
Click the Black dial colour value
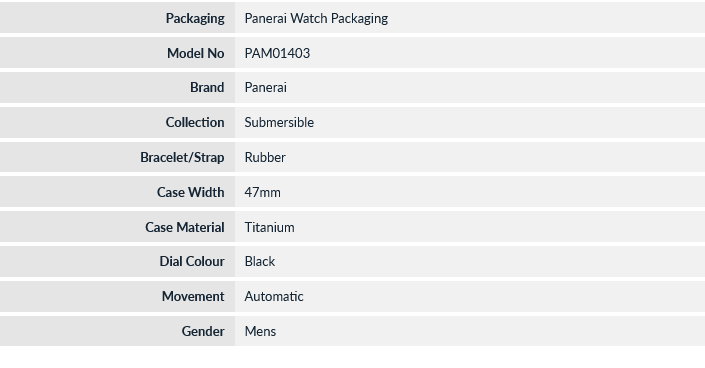[x=259, y=261]
